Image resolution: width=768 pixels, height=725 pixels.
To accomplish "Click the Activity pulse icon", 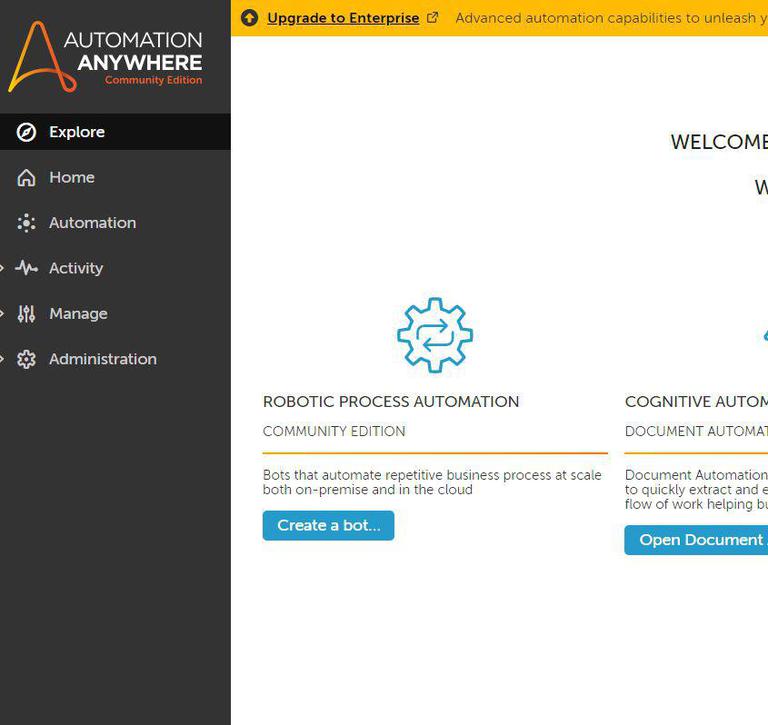I will [x=26, y=268].
